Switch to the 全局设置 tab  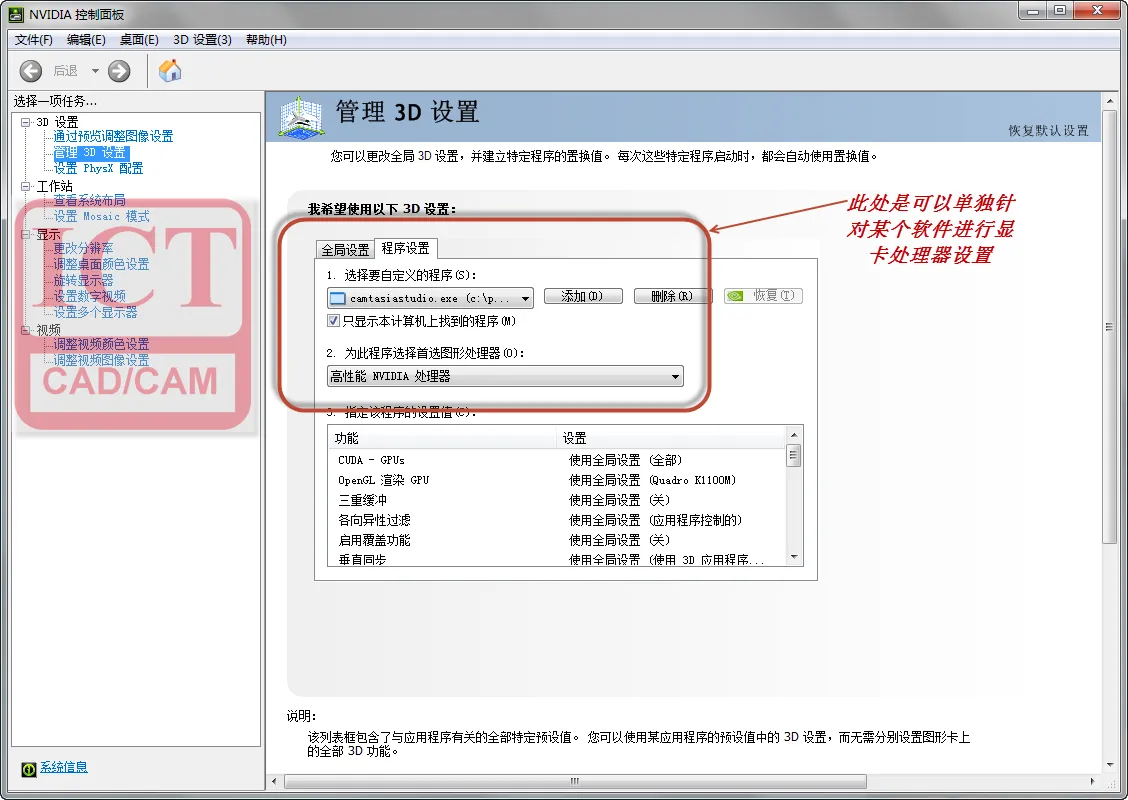point(345,250)
